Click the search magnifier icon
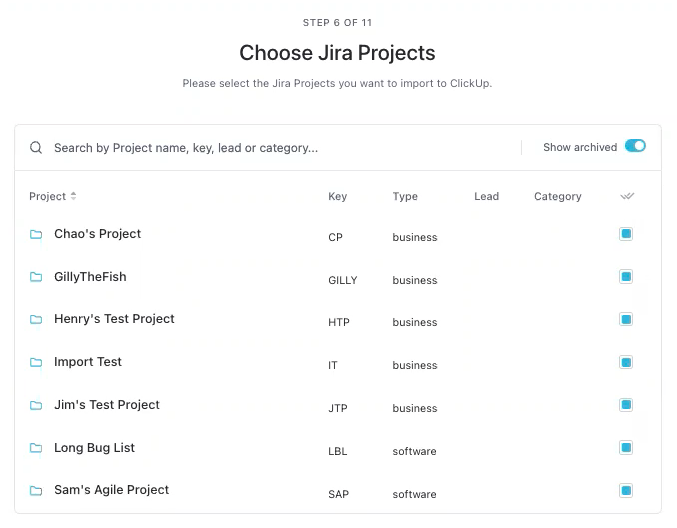This screenshot has height=528, width=677. (36, 148)
